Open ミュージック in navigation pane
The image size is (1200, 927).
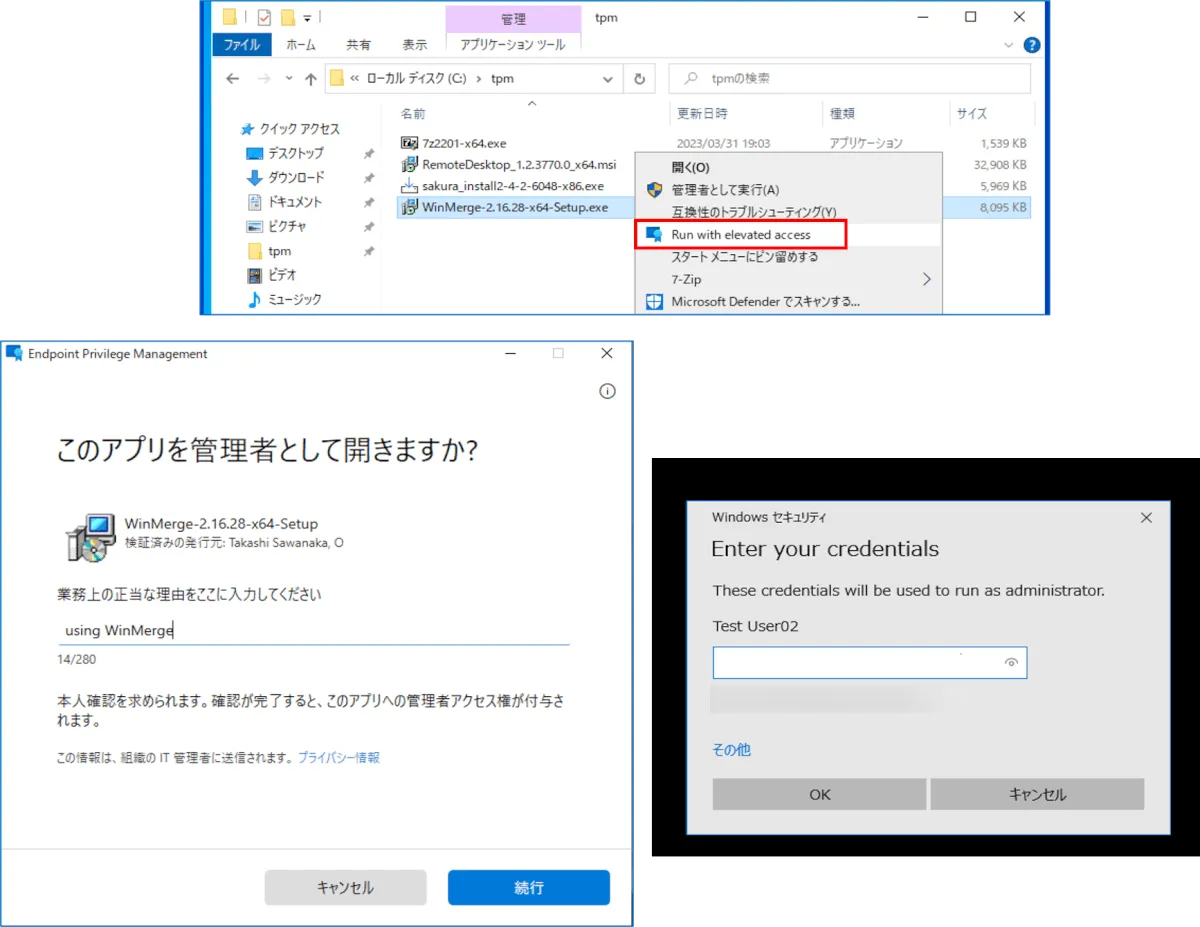[x=294, y=299]
